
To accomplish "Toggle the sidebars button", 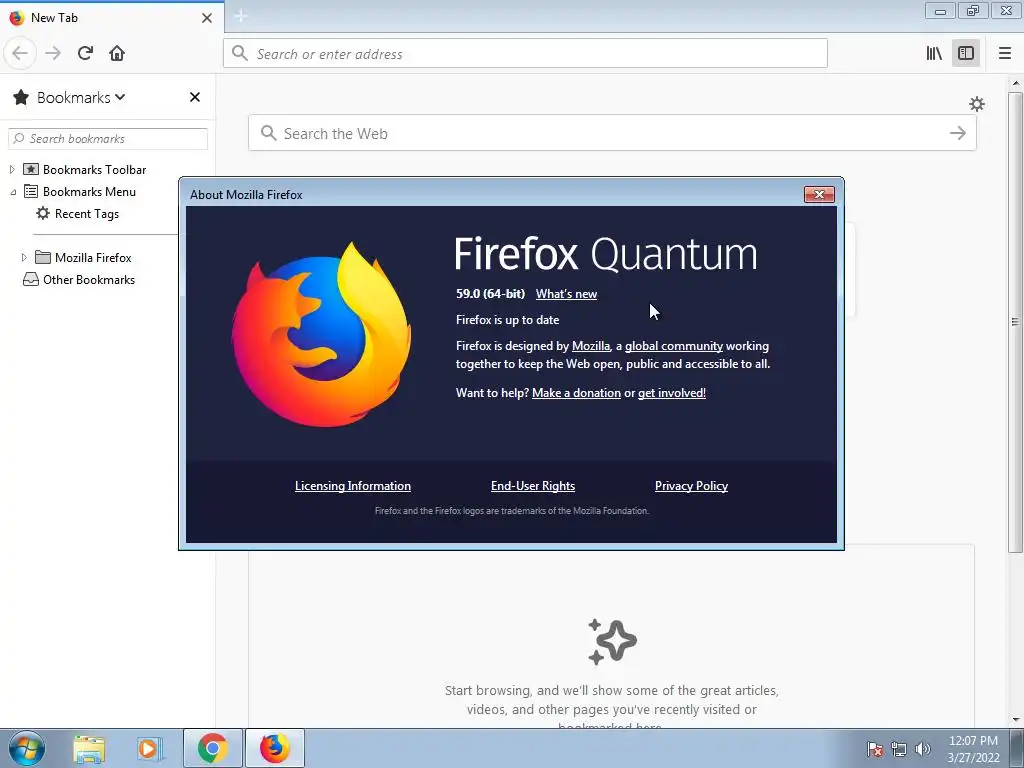I will (966, 54).
